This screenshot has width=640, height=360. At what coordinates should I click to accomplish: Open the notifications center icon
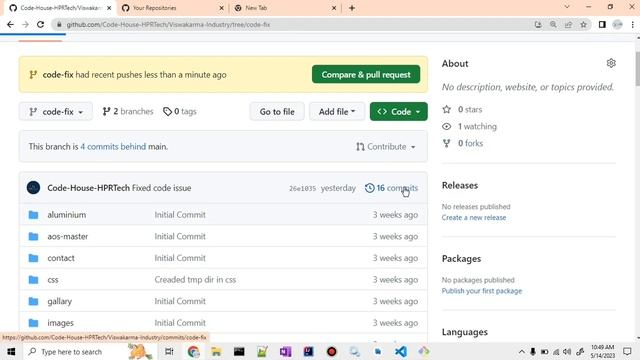coord(627,351)
